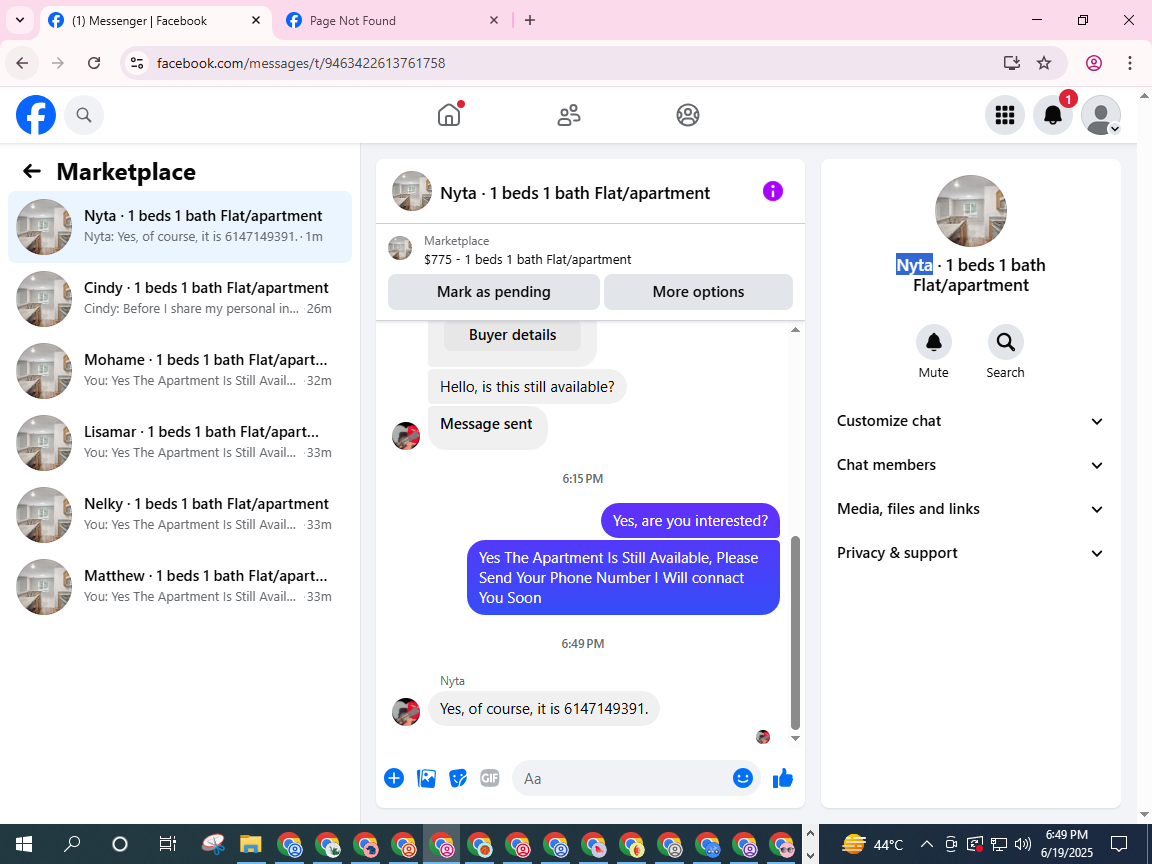Bookmark this page with the star icon

tap(1043, 63)
